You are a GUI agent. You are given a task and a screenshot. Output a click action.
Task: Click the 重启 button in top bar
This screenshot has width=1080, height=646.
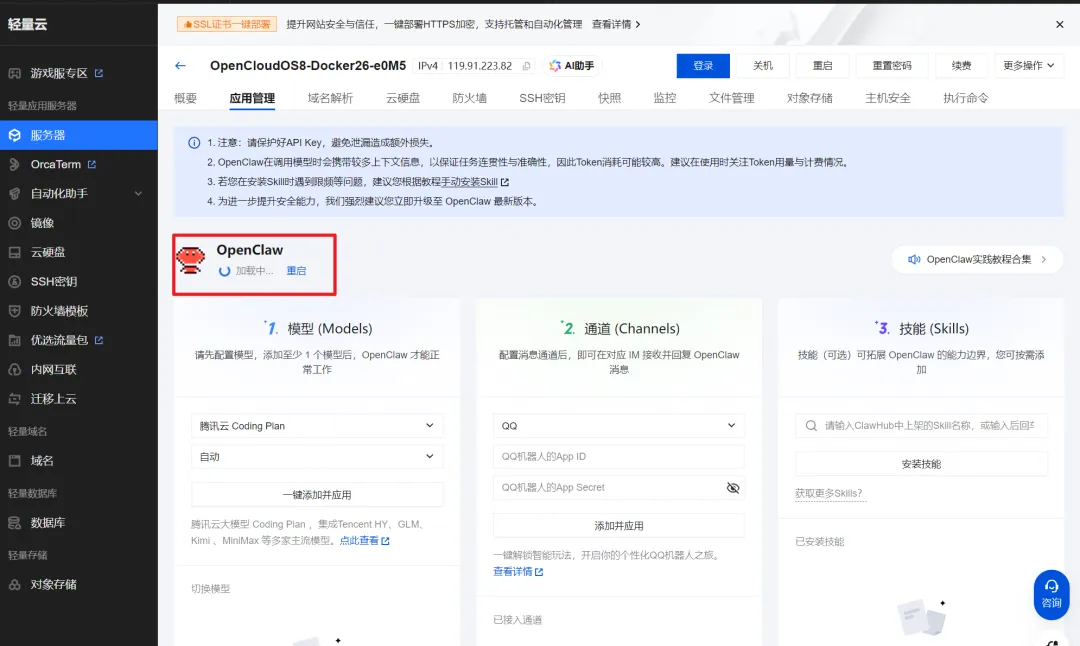pyautogui.click(x=822, y=65)
